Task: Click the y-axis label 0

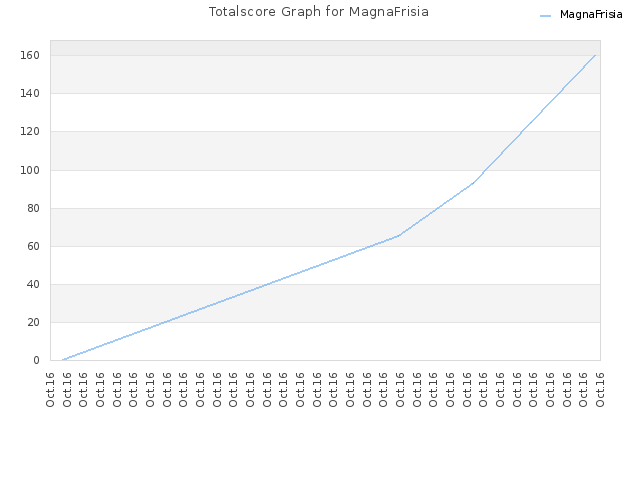Action: [x=36, y=360]
